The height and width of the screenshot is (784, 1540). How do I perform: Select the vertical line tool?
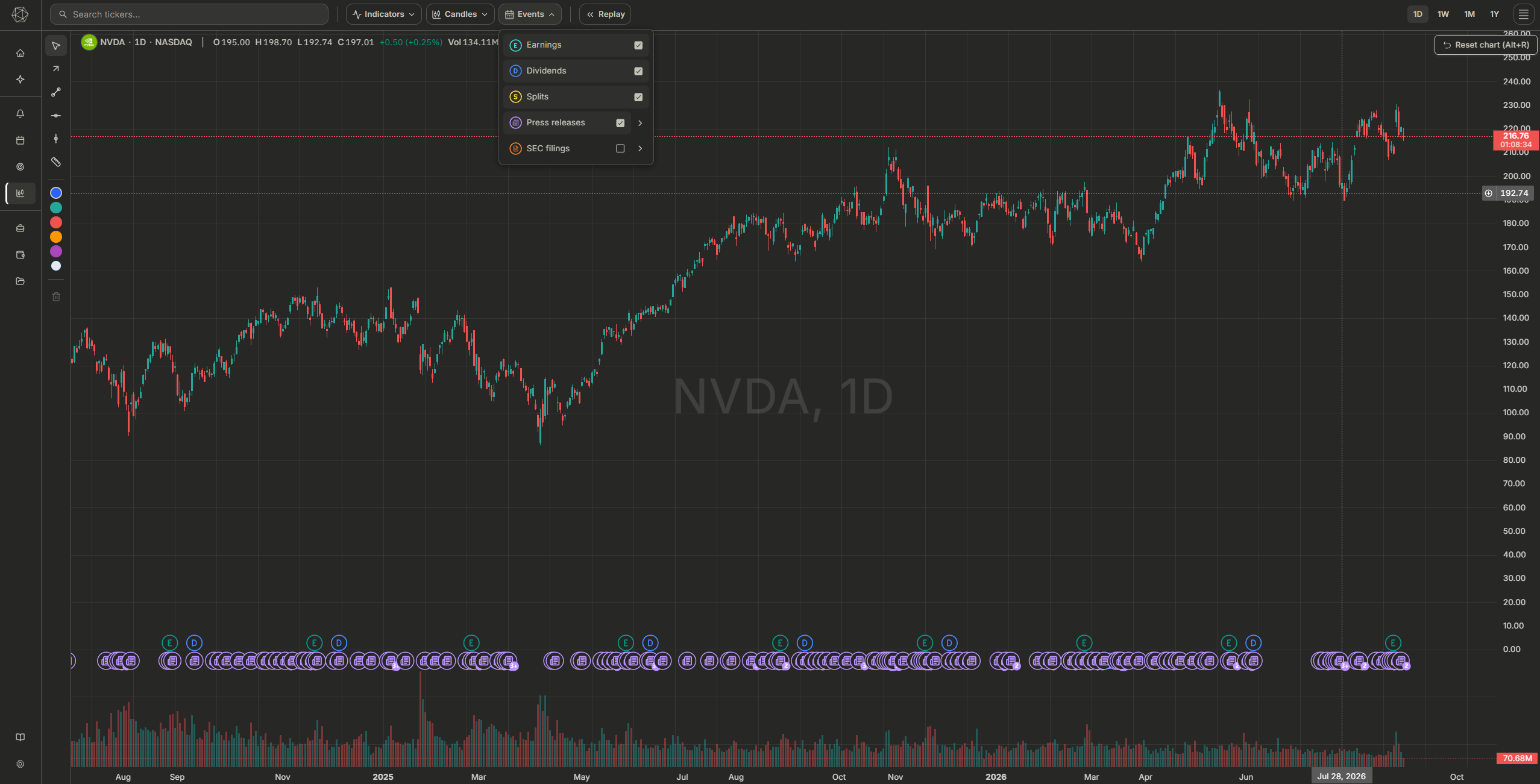[56, 139]
